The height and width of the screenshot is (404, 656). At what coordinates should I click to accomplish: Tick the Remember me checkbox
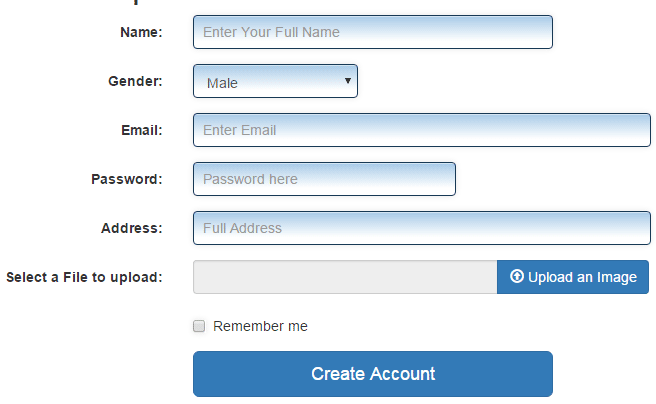click(199, 326)
